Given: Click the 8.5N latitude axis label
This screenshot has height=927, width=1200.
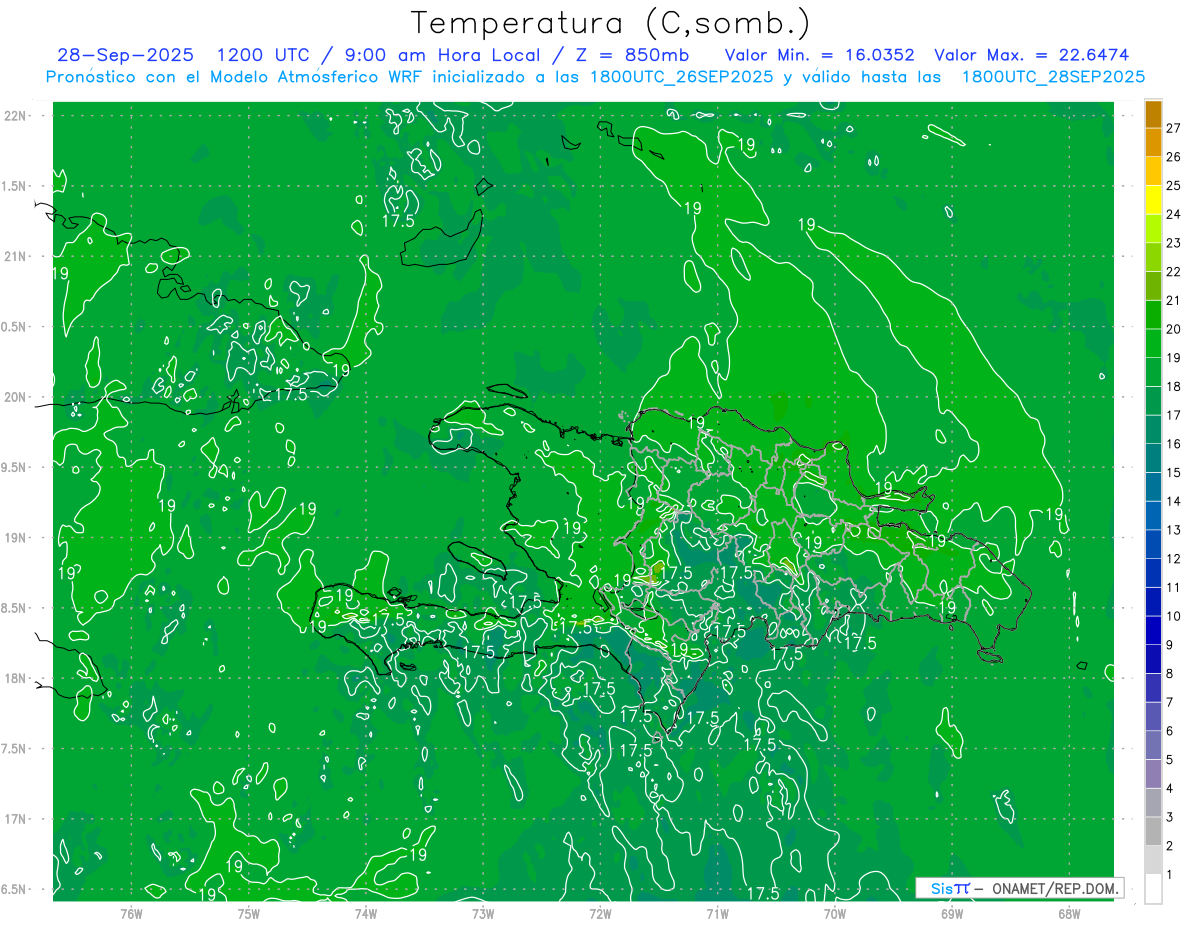Looking at the screenshot, I should point(14,609).
